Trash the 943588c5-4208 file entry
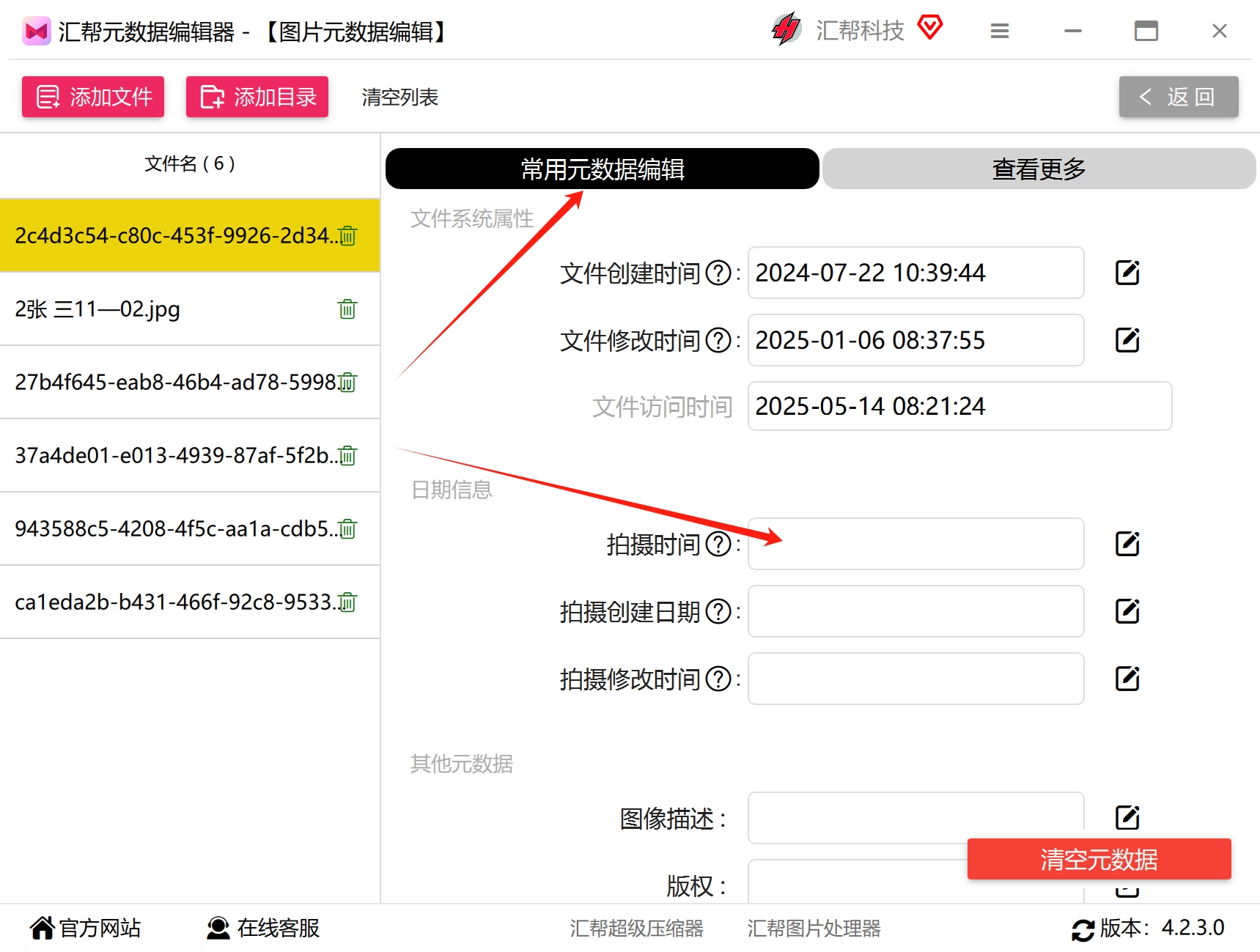This screenshot has width=1260, height=952. (348, 529)
